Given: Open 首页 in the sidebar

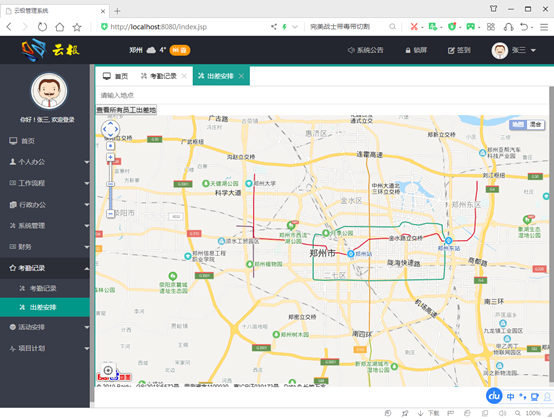Looking at the screenshot, I should (45, 141).
